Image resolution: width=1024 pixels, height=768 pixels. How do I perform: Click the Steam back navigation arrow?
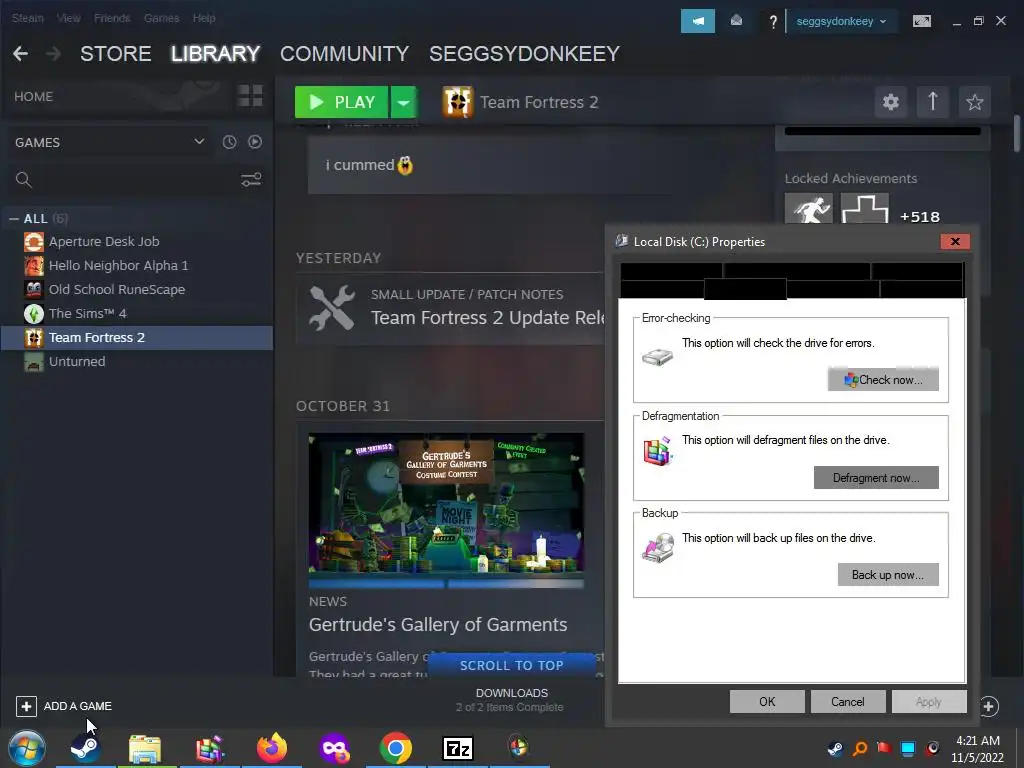[x=20, y=54]
